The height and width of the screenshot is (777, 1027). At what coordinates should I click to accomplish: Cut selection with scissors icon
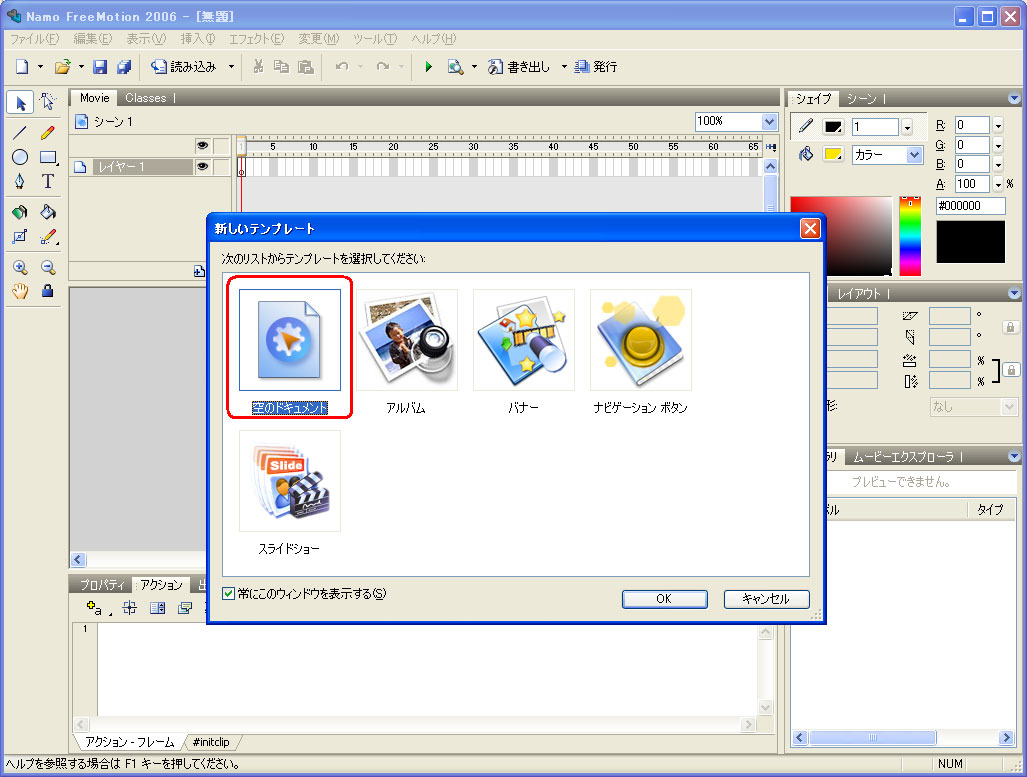(258, 67)
